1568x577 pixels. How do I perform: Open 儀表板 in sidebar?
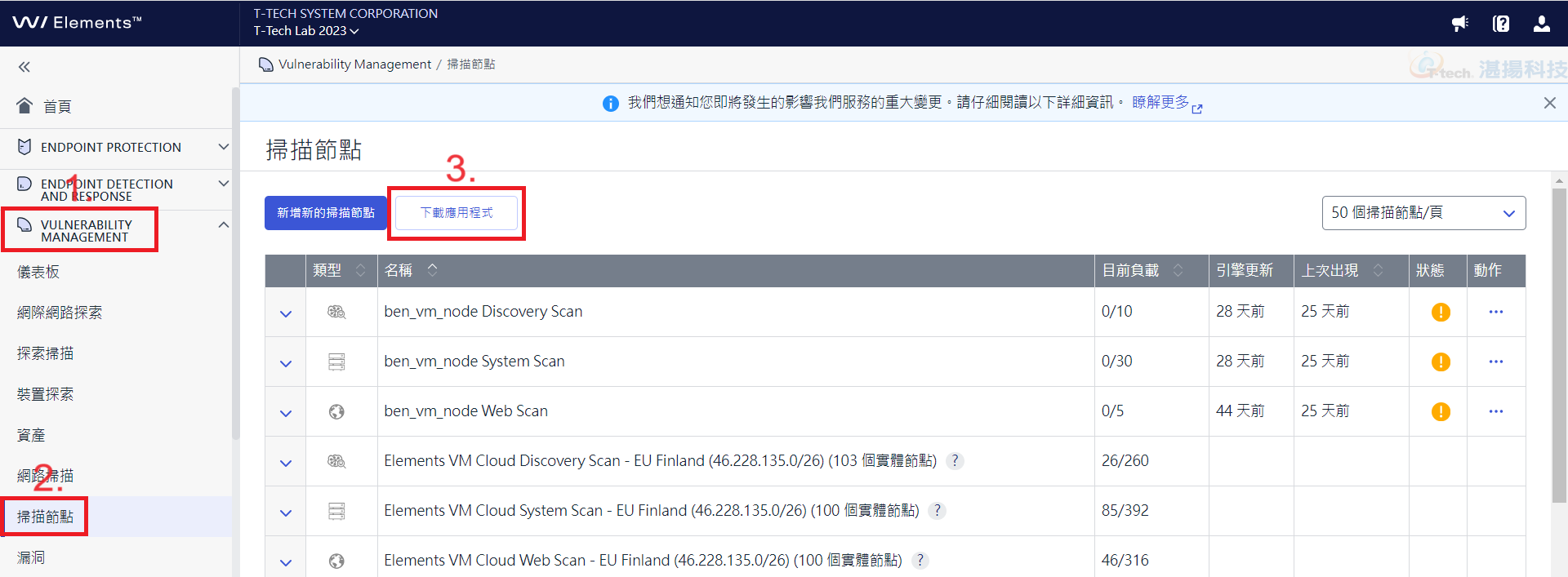tap(38, 272)
